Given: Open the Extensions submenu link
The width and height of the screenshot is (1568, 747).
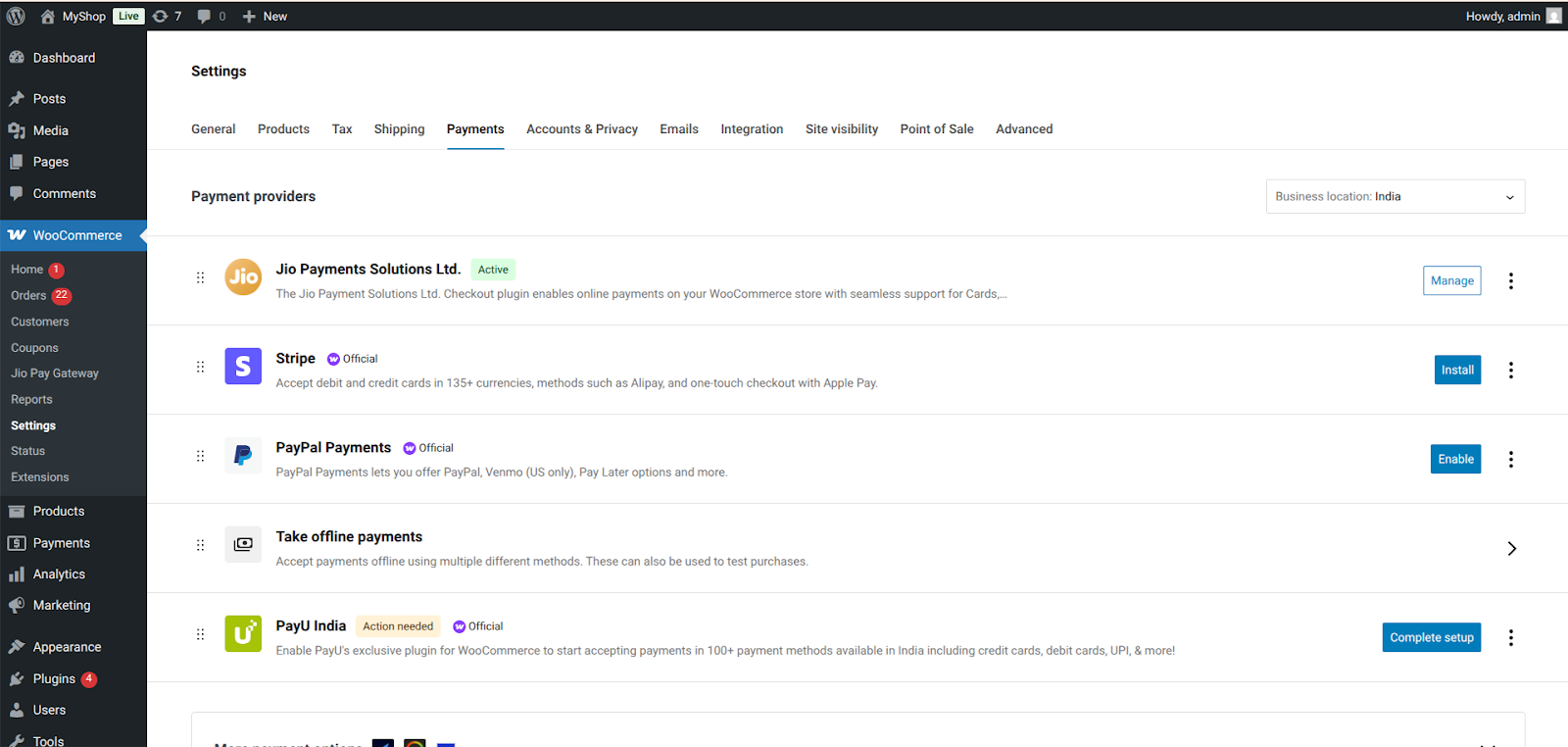Looking at the screenshot, I should pos(40,477).
